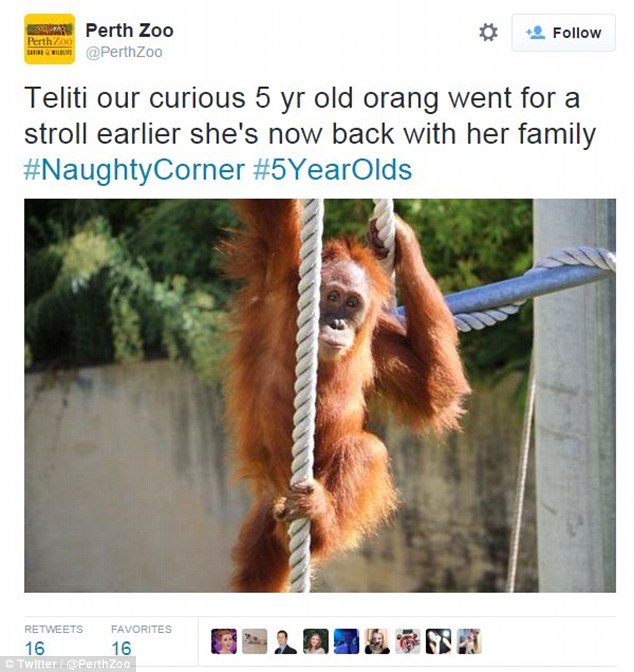This screenshot has width=634, height=672.
Task: Click the Perth Zoo profile logo
Action: coord(50,39)
